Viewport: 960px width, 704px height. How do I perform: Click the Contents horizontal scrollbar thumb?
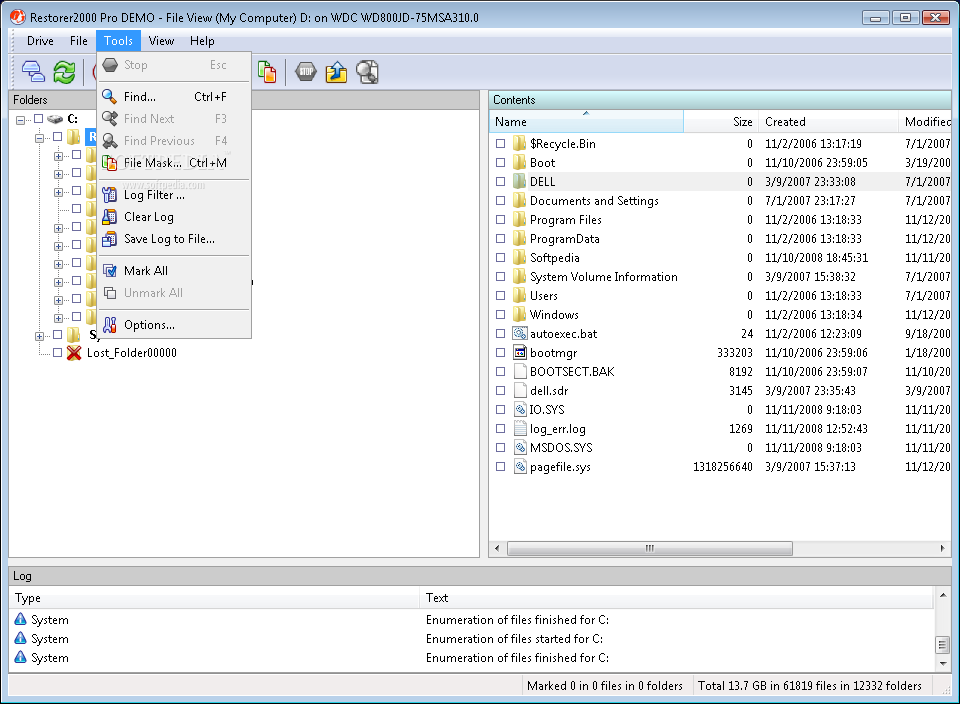pos(650,548)
